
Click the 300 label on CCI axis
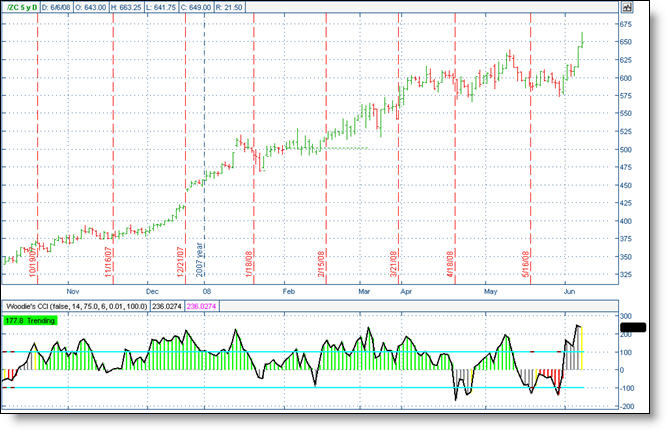pyautogui.click(x=626, y=316)
